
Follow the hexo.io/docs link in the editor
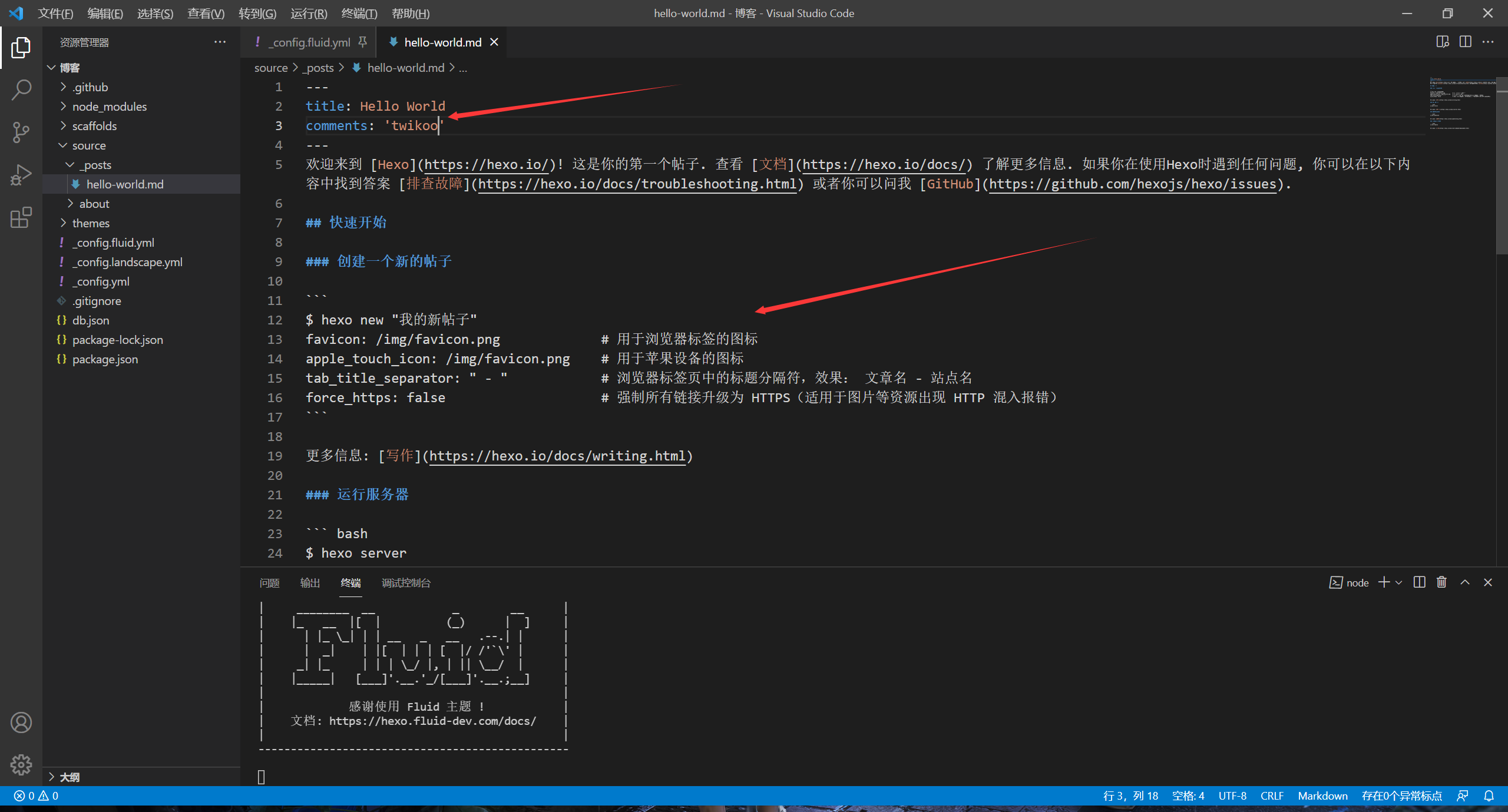click(885, 164)
